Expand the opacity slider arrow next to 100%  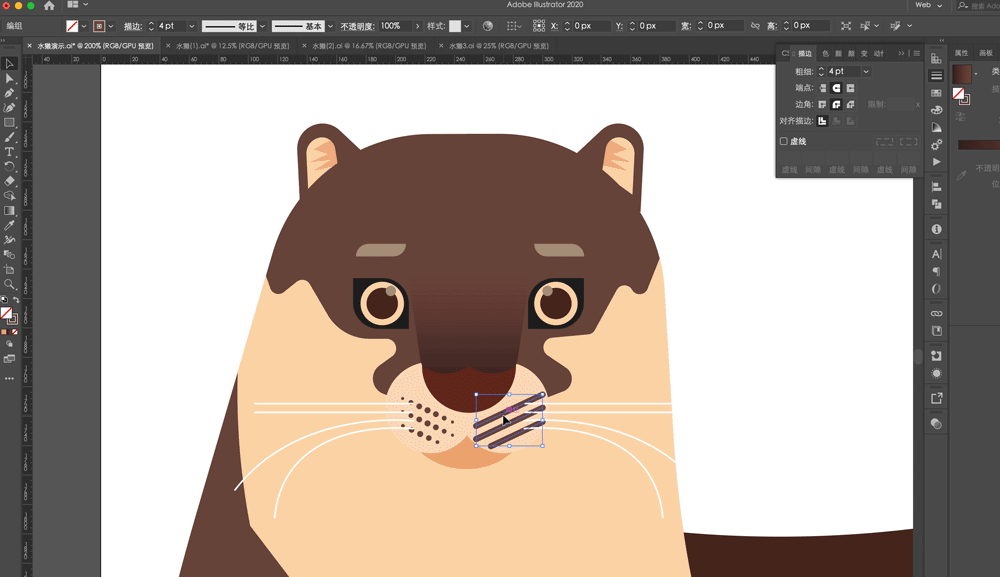click(x=418, y=26)
